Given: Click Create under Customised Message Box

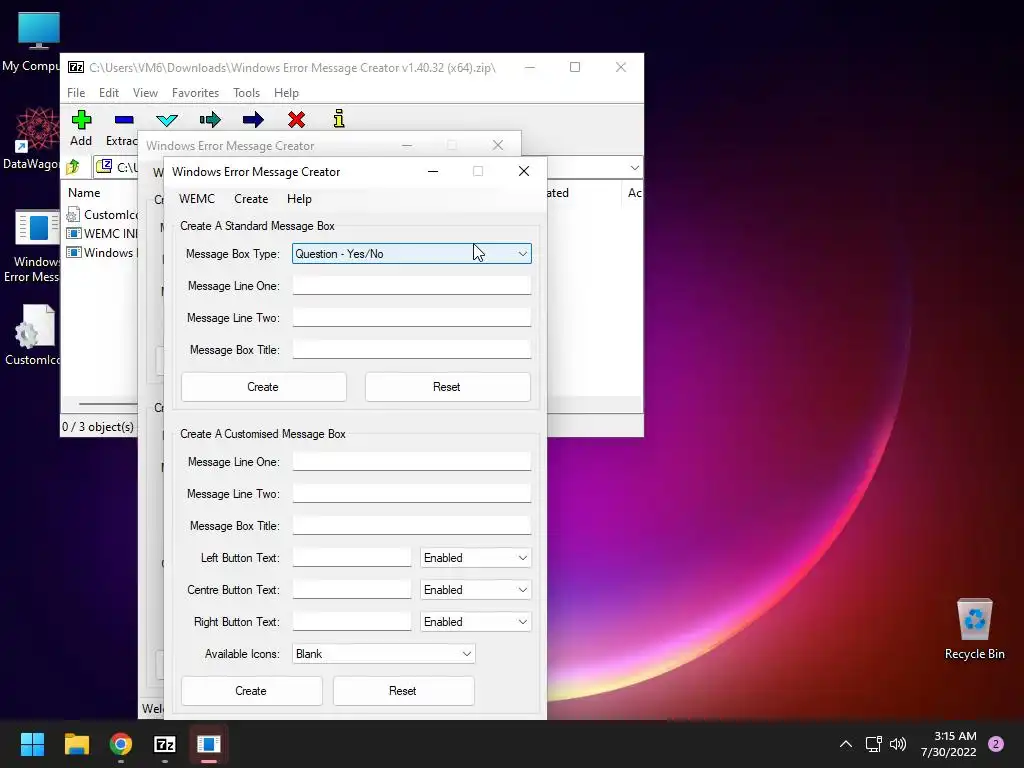Looking at the screenshot, I should tap(251, 690).
